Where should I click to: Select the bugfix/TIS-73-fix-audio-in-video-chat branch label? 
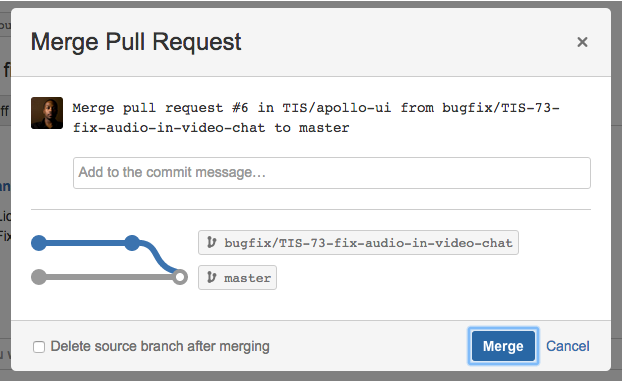click(x=358, y=242)
